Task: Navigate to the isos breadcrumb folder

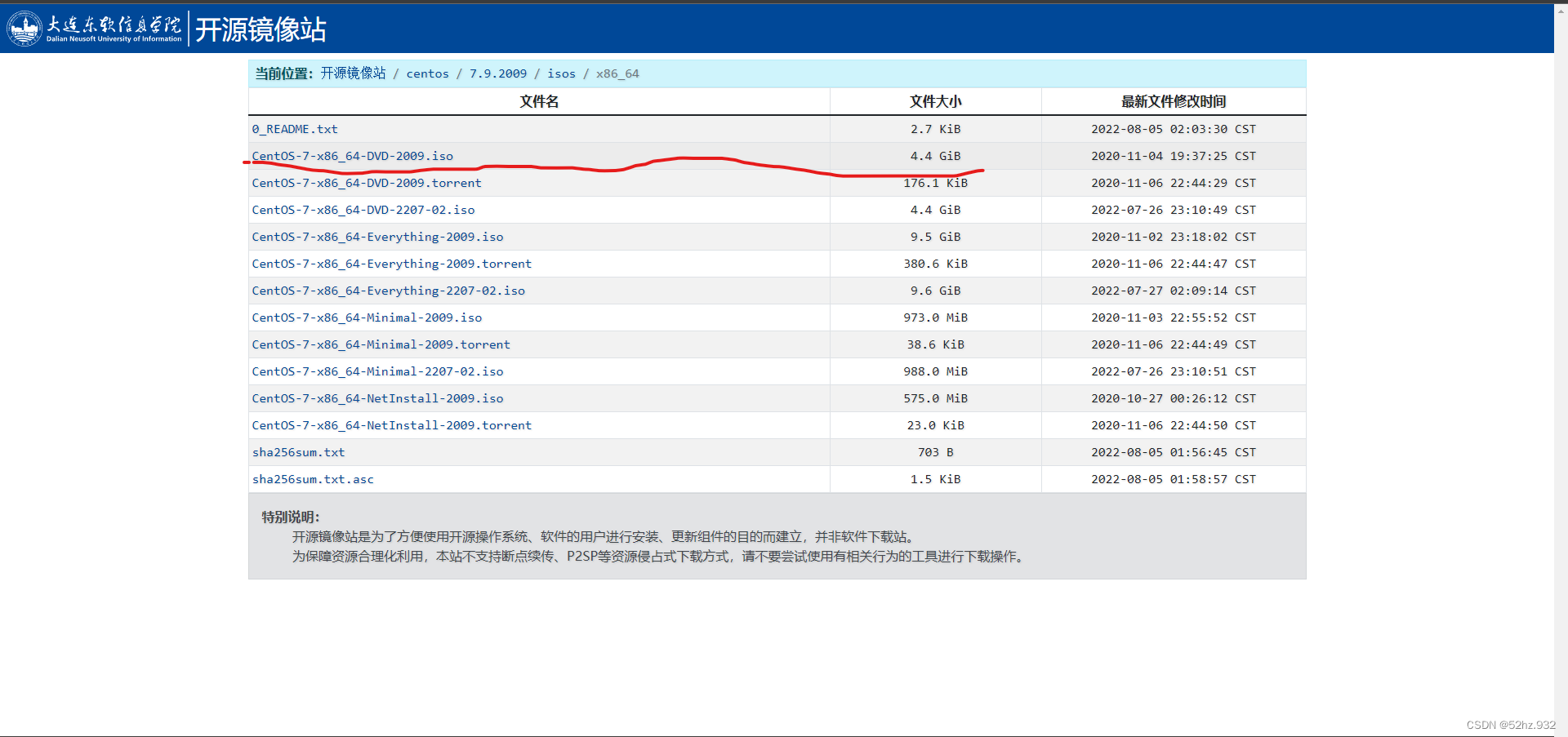Action: 562,73
